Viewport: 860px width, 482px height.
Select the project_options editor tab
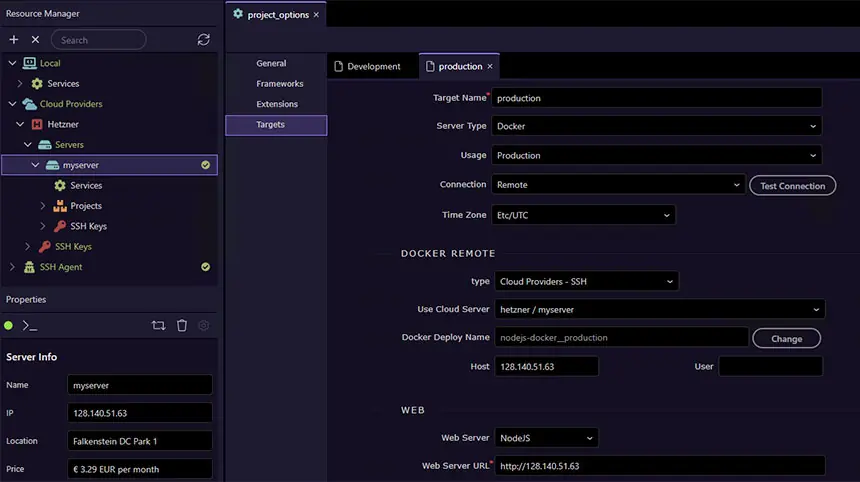pyautogui.click(x=275, y=14)
